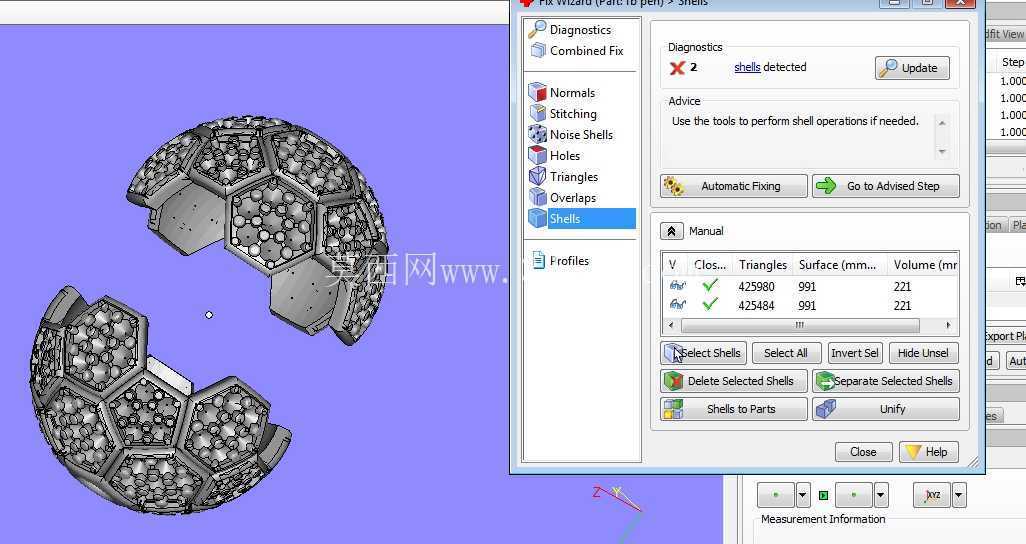Select the 425484 triangles cell
This screenshot has width=1026, height=544.
click(x=756, y=305)
